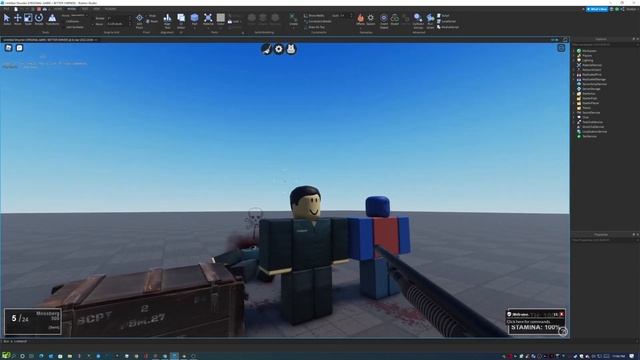Insert a Spawn location

point(371,20)
